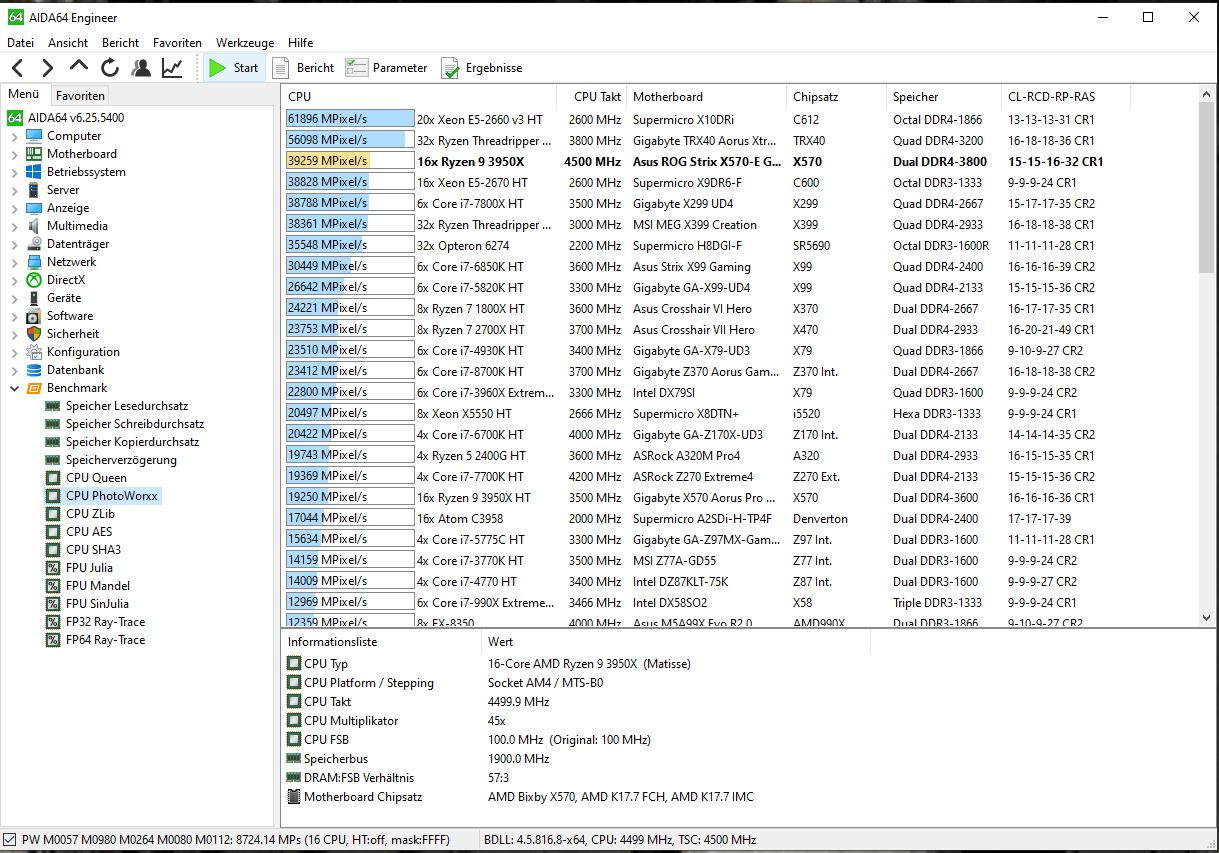The image size is (1219, 853).
Task: Select the Software icon in the tree
Action: [x=35, y=316]
